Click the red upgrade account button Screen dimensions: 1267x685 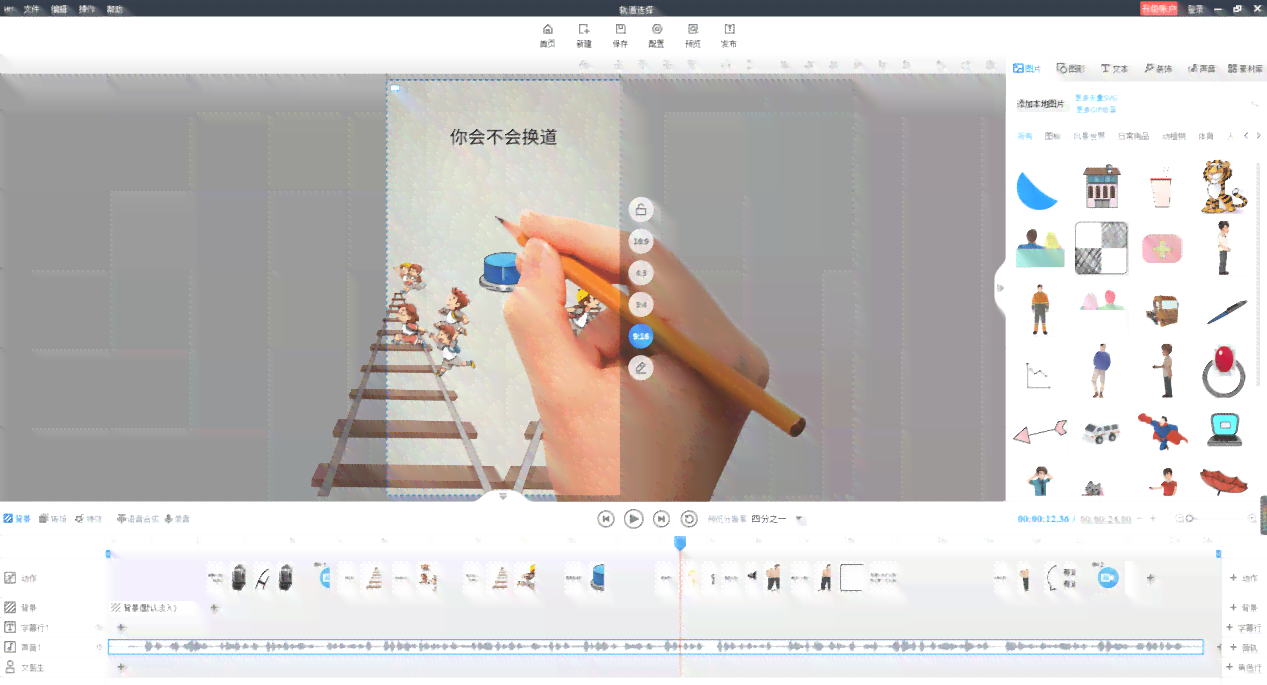(1159, 8)
